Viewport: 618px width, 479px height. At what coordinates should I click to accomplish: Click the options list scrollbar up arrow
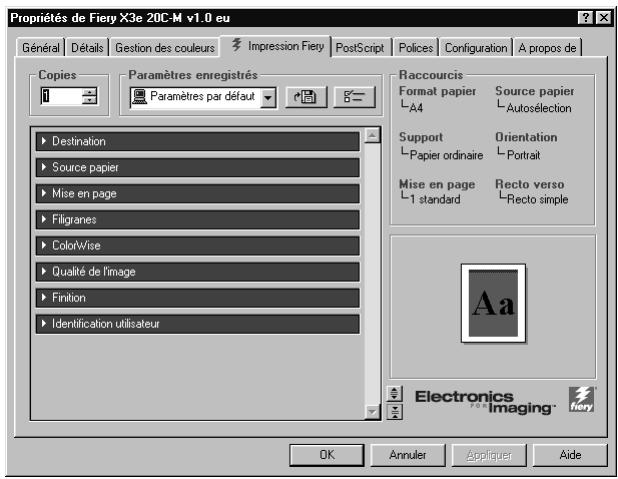[x=372, y=136]
